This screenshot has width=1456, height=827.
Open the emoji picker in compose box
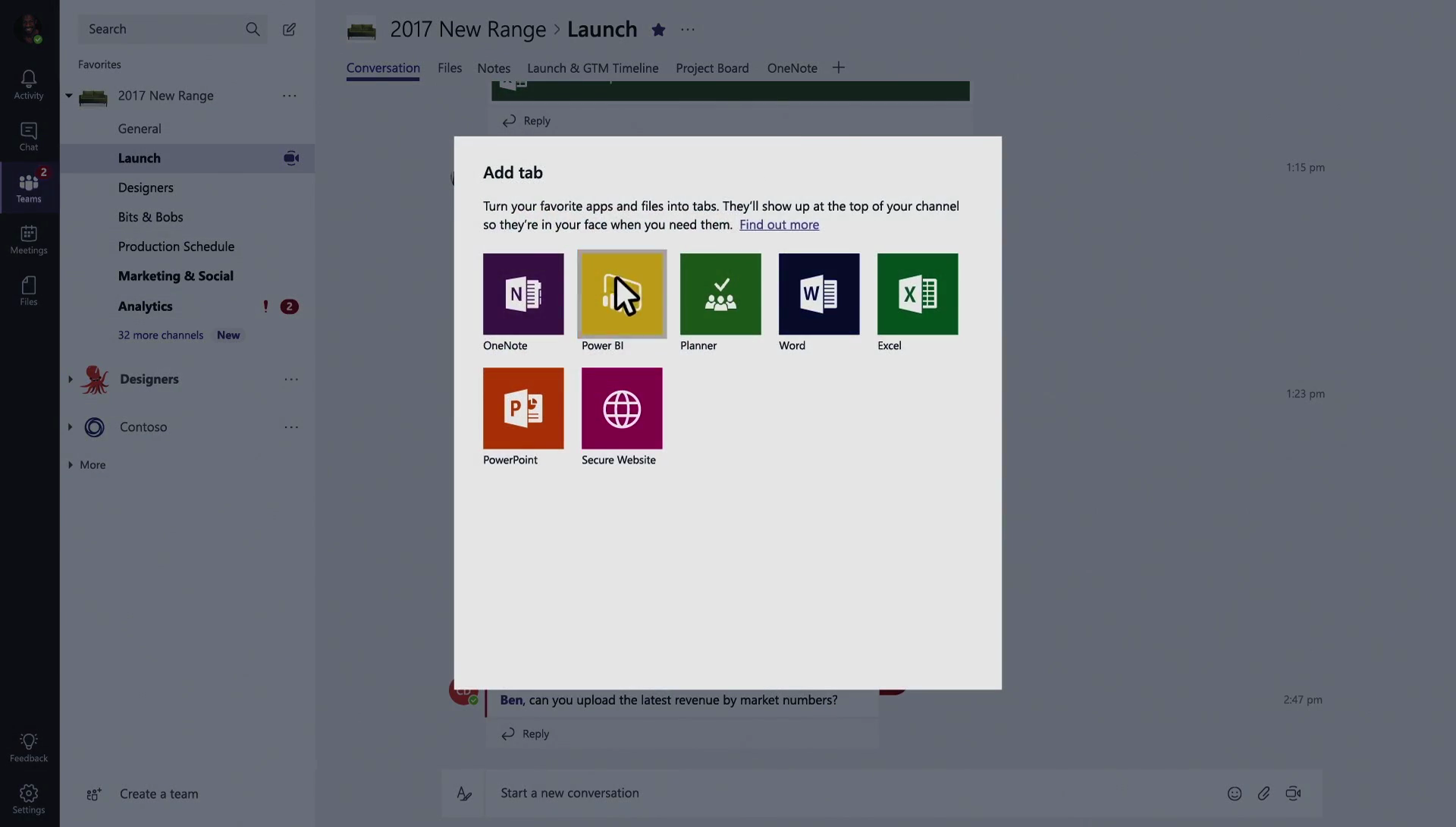coord(1235,794)
